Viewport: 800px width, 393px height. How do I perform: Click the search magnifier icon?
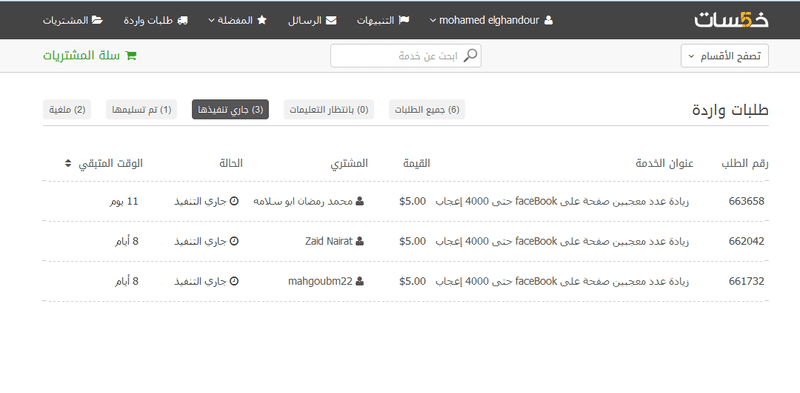pyautogui.click(x=470, y=55)
